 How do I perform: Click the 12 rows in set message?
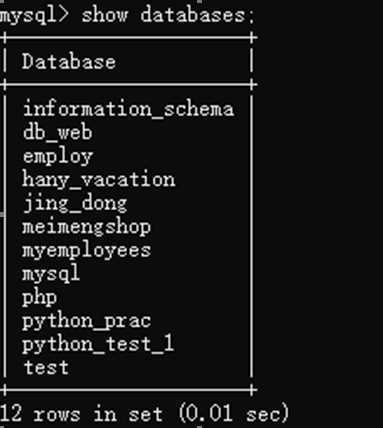click(x=82, y=414)
